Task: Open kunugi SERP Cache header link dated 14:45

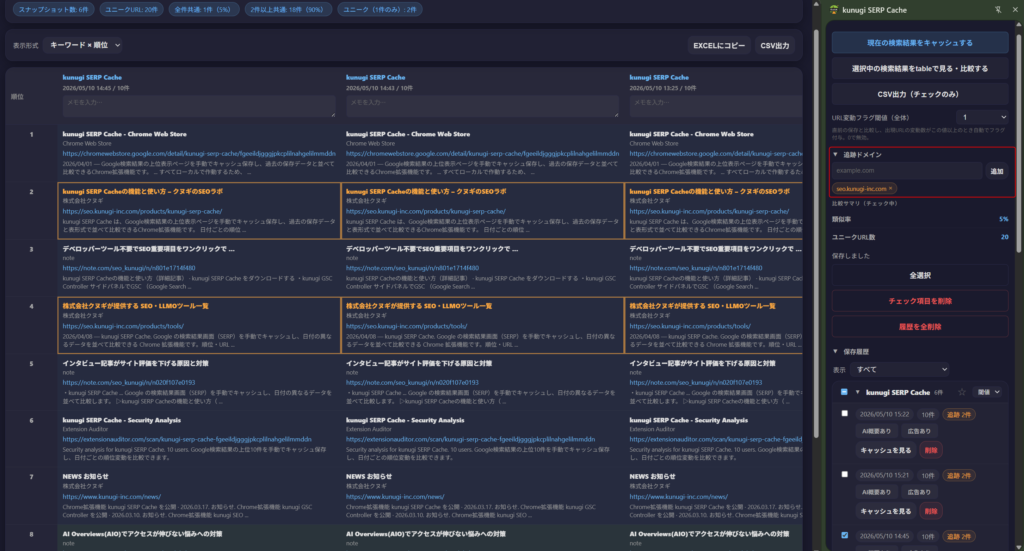Action: coord(92,77)
